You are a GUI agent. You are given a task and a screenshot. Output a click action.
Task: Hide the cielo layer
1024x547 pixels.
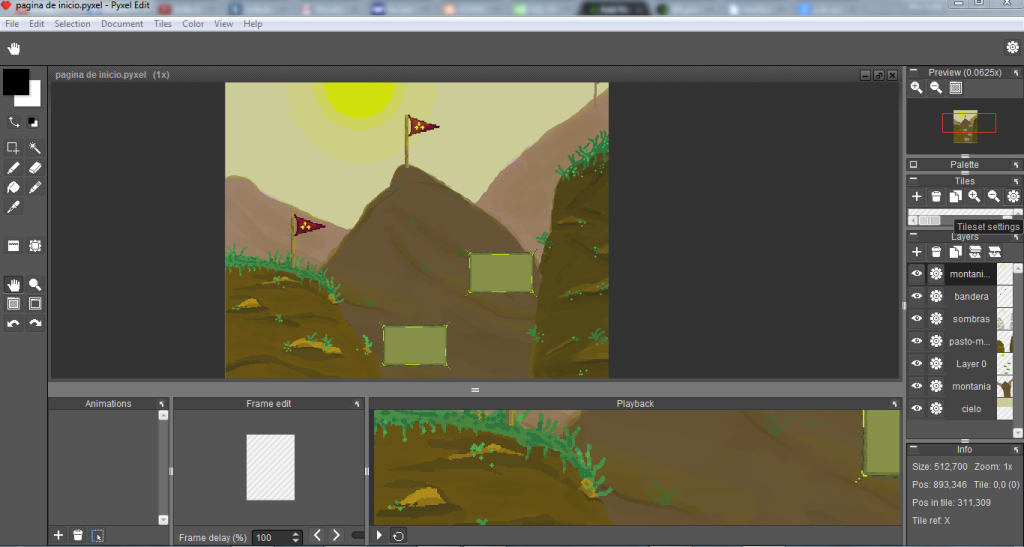coord(917,409)
